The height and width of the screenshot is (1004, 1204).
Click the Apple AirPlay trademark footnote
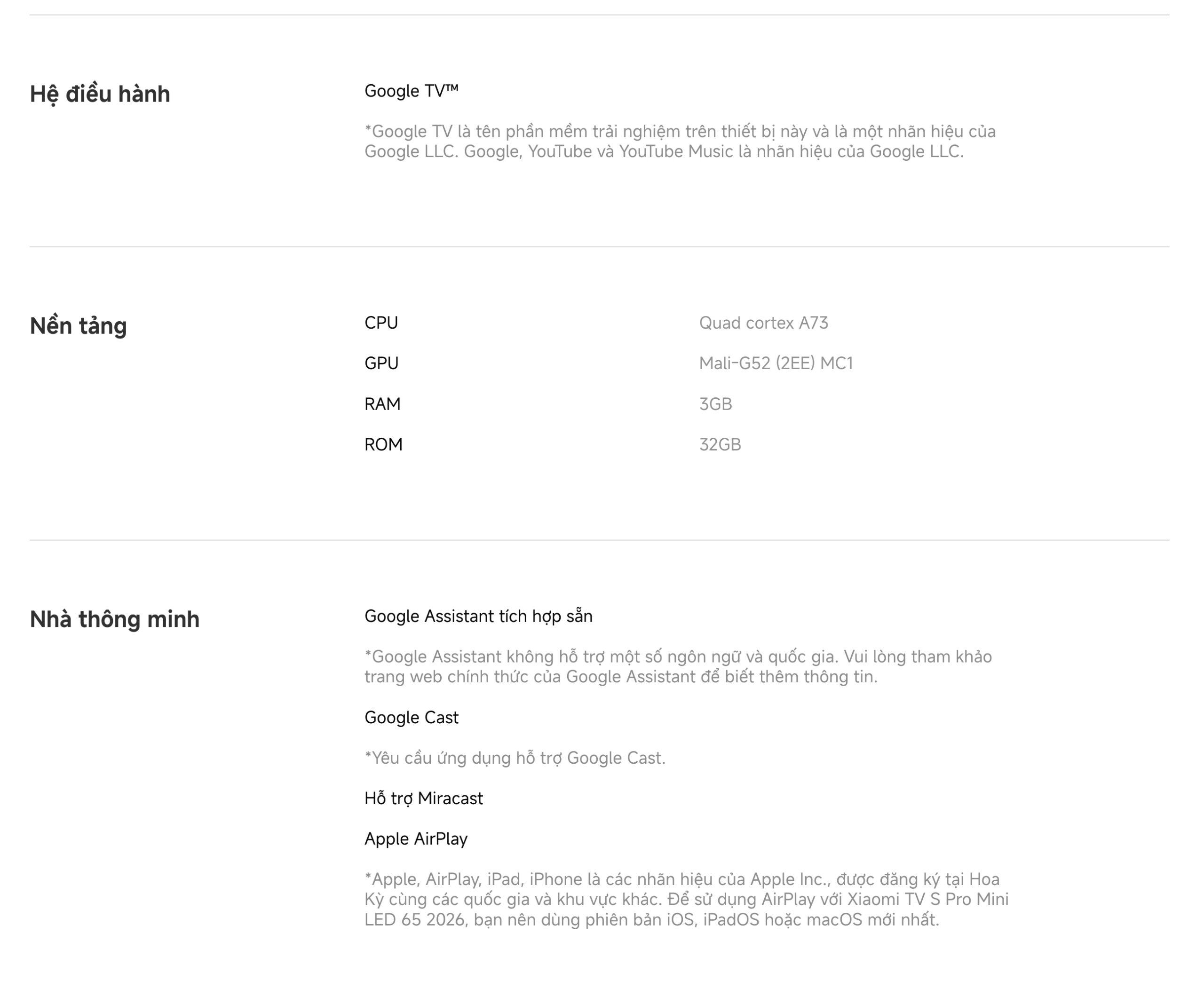pyautogui.click(x=686, y=899)
